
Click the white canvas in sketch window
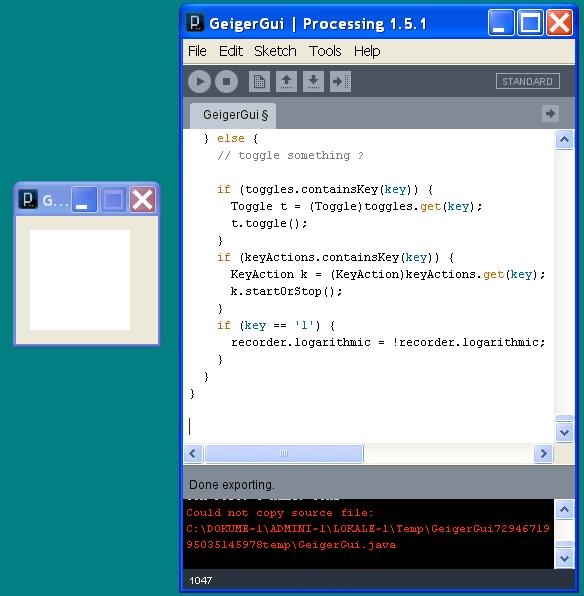[80, 280]
